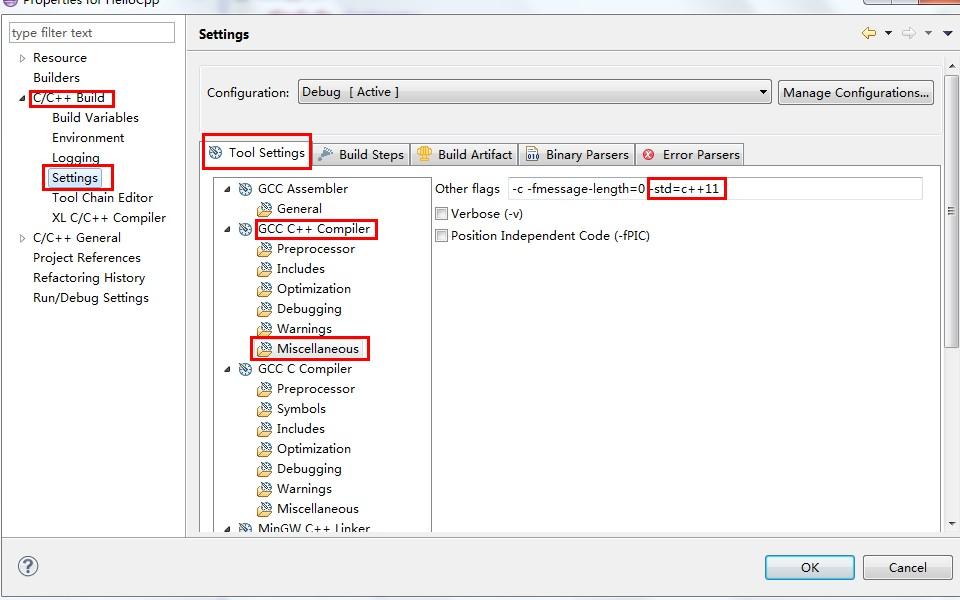Click the Preprocessor icon under GCC C Compiler
The height and width of the screenshot is (600, 960).
(264, 389)
